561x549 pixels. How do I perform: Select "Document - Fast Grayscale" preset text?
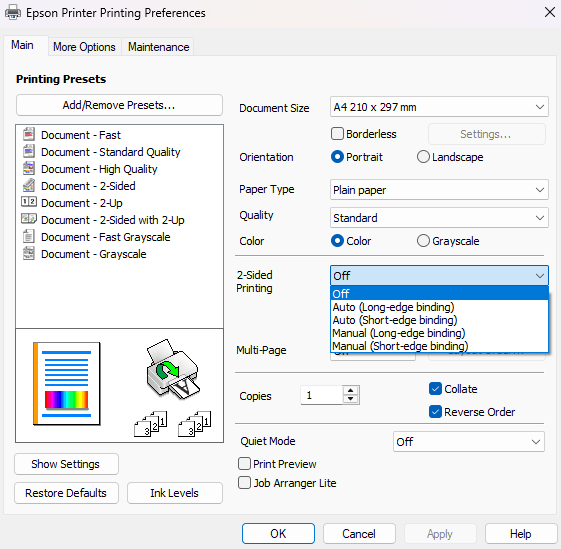(106, 237)
